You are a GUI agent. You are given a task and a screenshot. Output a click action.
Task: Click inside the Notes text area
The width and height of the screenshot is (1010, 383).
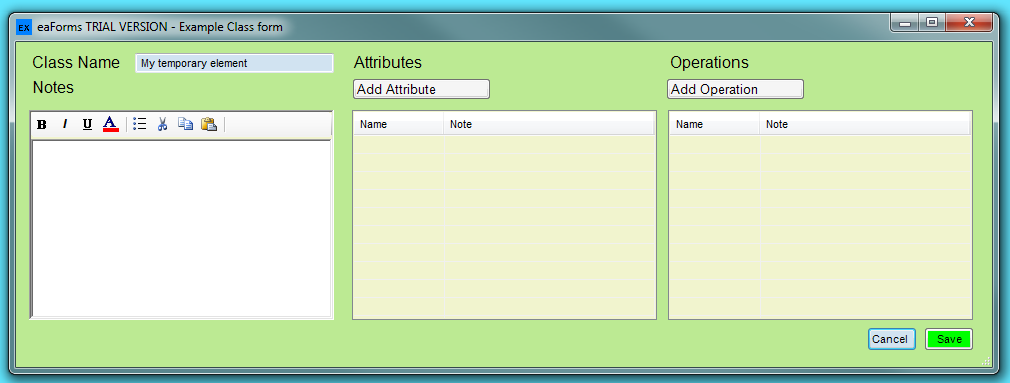click(182, 229)
